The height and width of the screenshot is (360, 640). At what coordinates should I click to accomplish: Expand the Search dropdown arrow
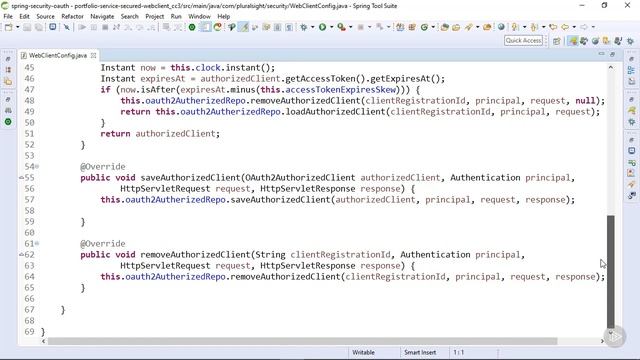click(478, 27)
